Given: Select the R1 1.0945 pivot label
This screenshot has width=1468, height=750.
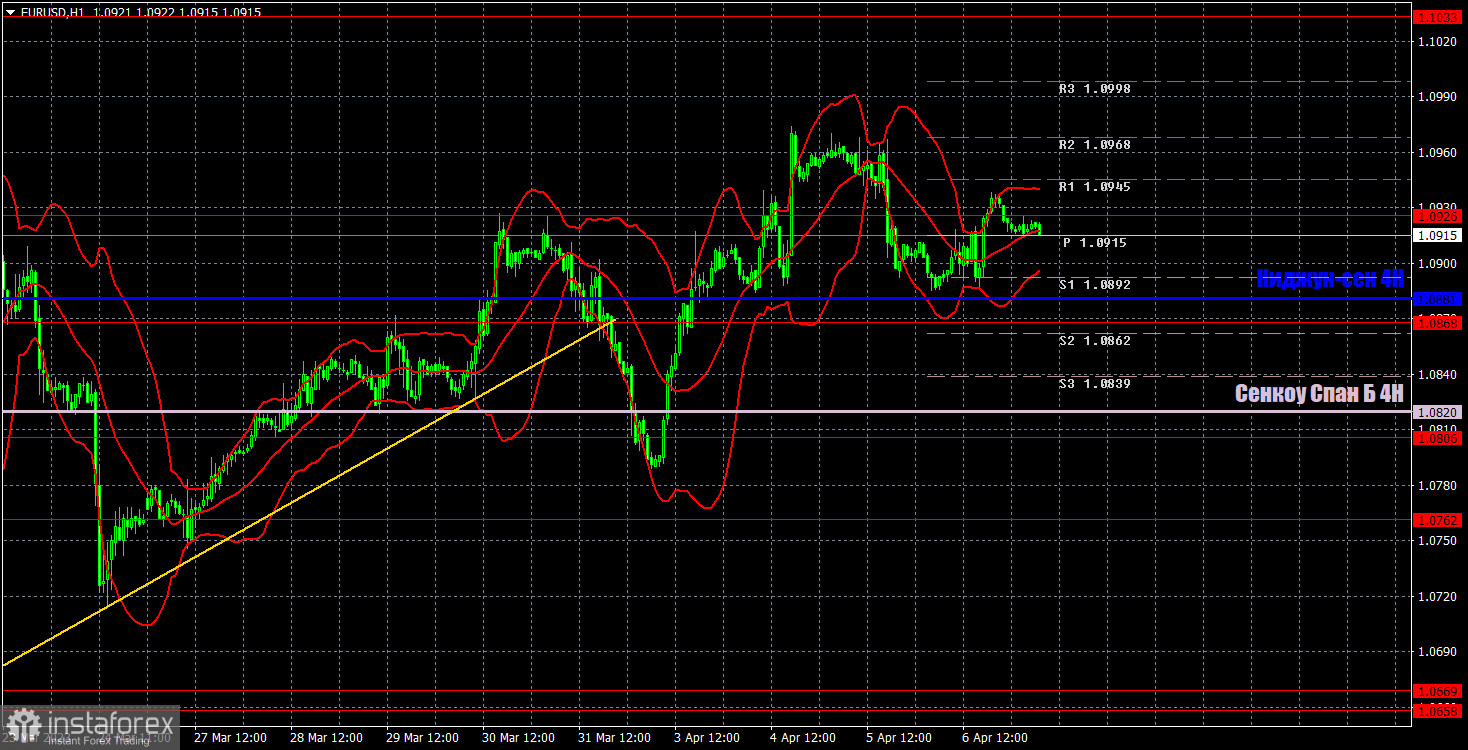Looking at the screenshot, I should 1095,187.
